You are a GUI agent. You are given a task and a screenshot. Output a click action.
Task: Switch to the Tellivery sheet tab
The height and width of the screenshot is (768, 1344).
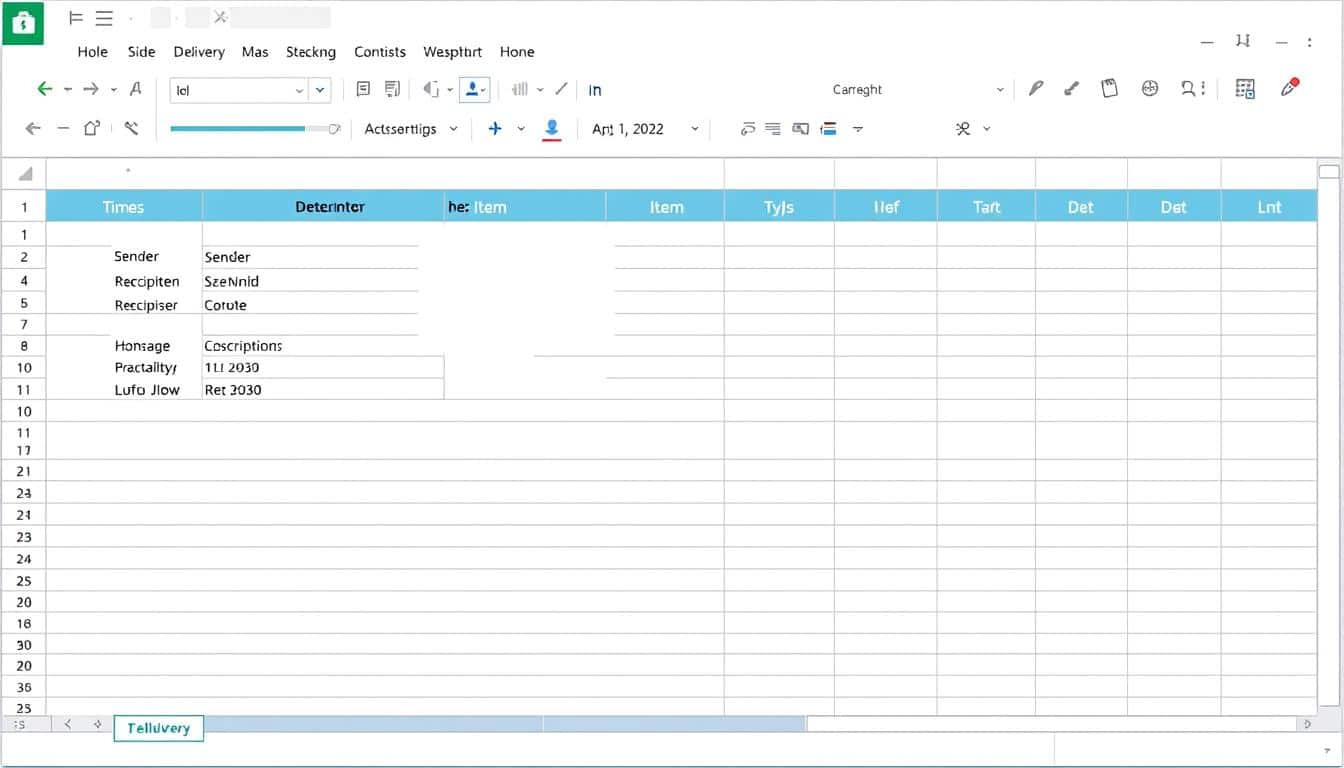159,728
